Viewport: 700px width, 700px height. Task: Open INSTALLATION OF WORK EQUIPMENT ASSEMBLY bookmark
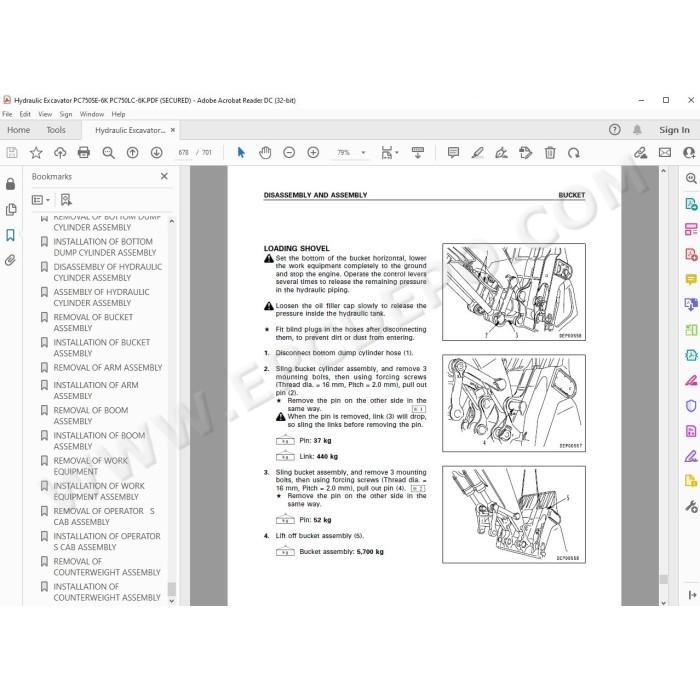click(99, 491)
